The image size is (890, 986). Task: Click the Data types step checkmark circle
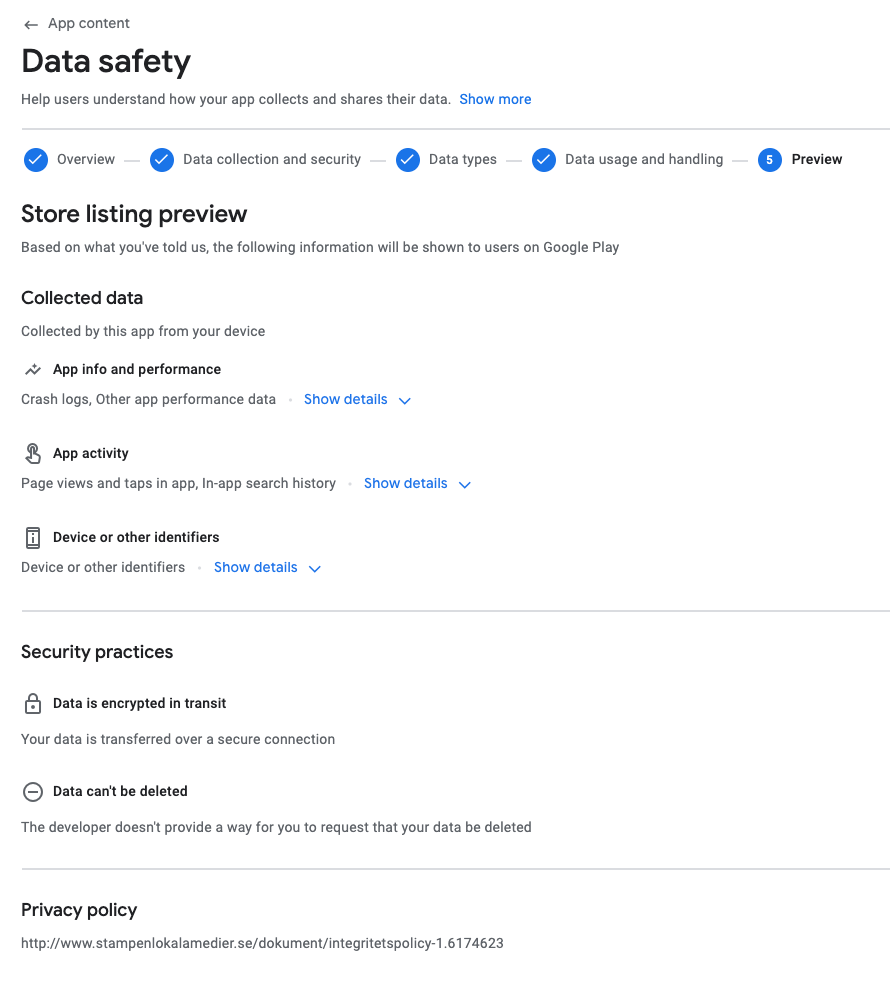point(408,160)
